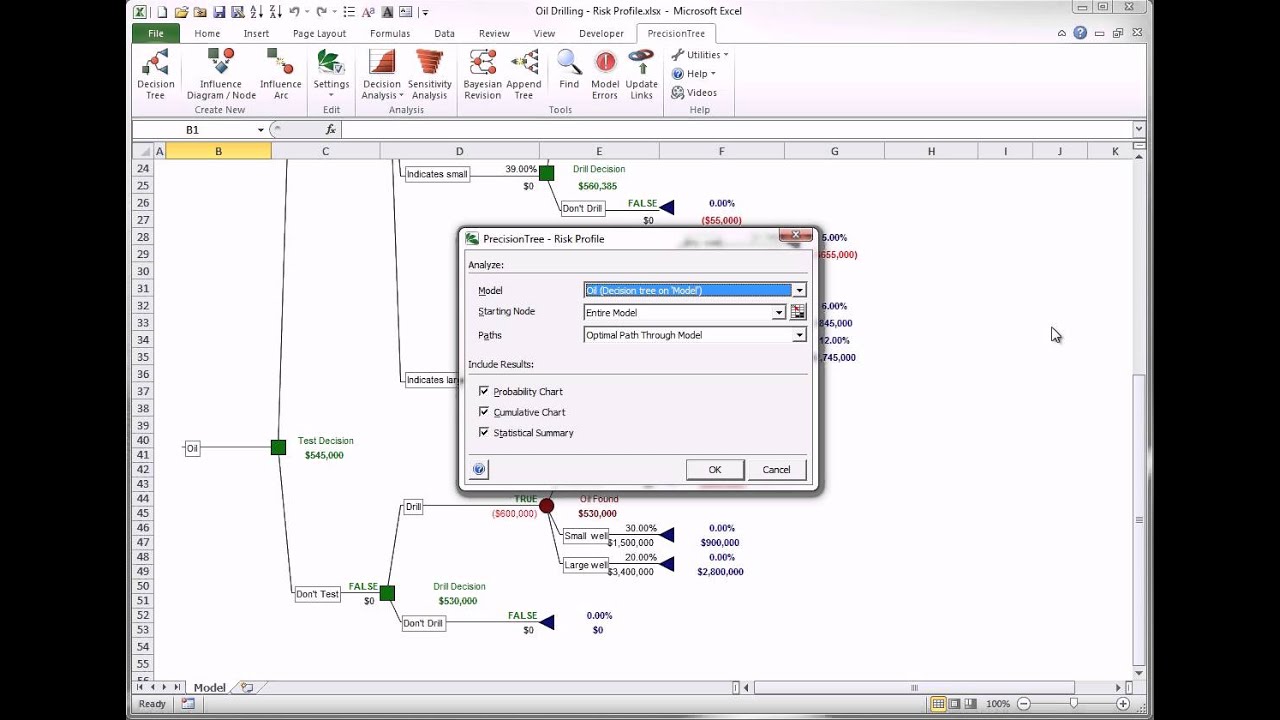Undo the last action

tap(295, 12)
